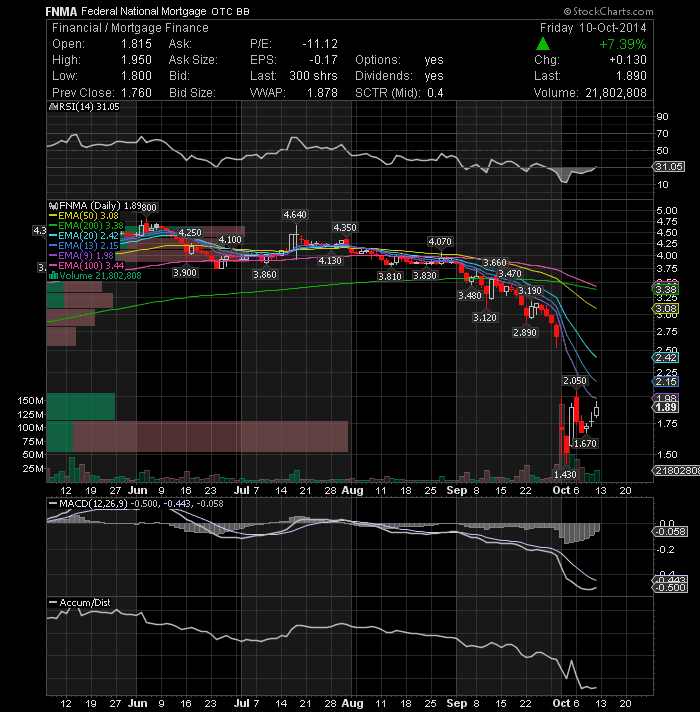Click the VWAP value 1.878

pos(322,93)
